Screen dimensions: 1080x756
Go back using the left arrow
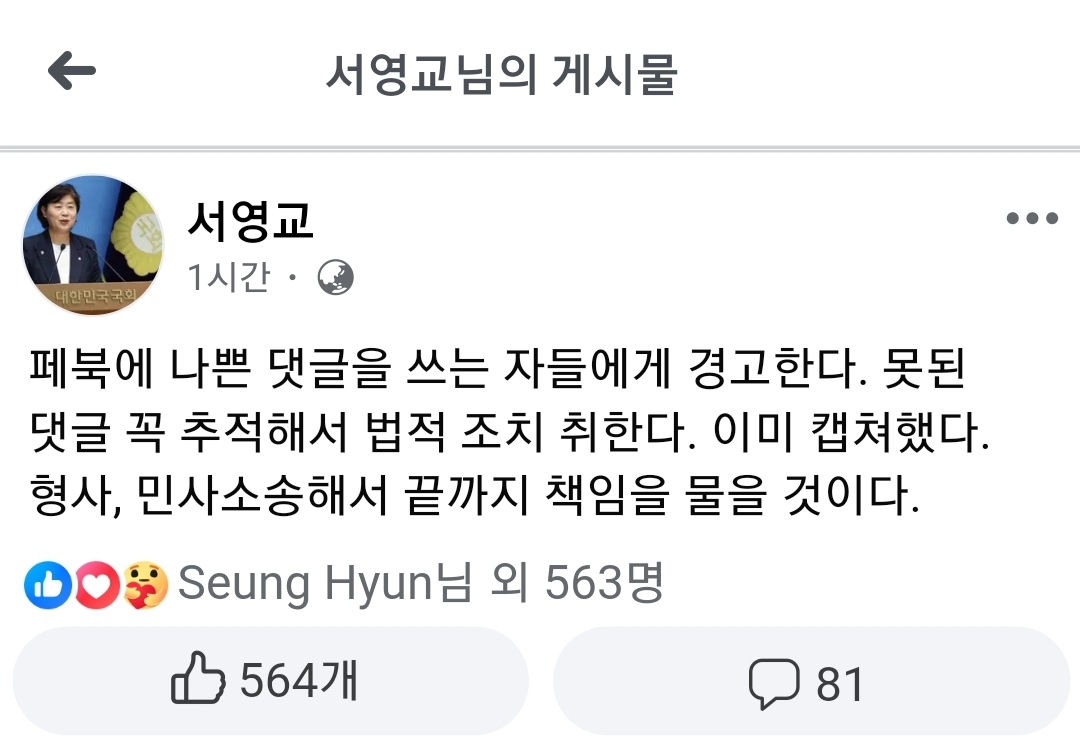click(x=72, y=70)
